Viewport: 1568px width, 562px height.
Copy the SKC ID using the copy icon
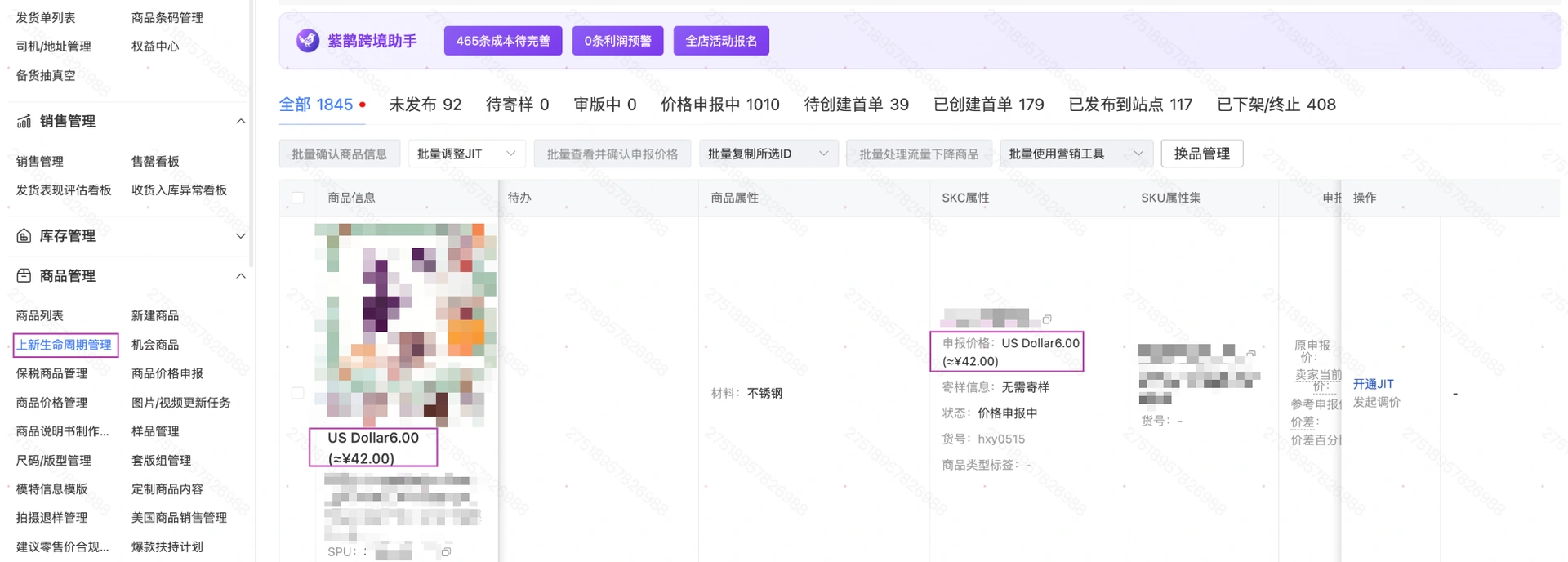point(1047,319)
